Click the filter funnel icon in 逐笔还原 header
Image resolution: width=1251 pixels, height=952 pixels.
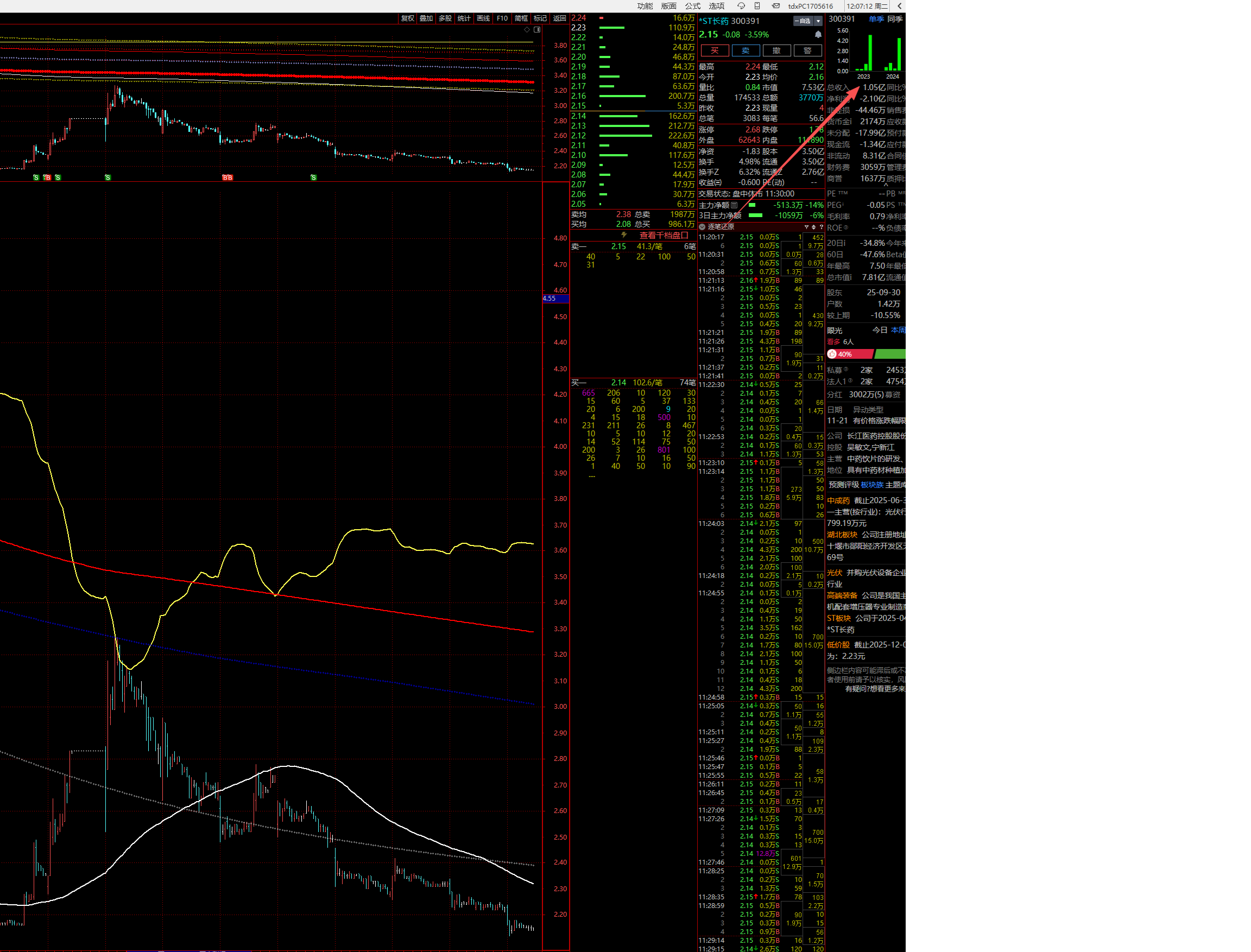(x=806, y=227)
